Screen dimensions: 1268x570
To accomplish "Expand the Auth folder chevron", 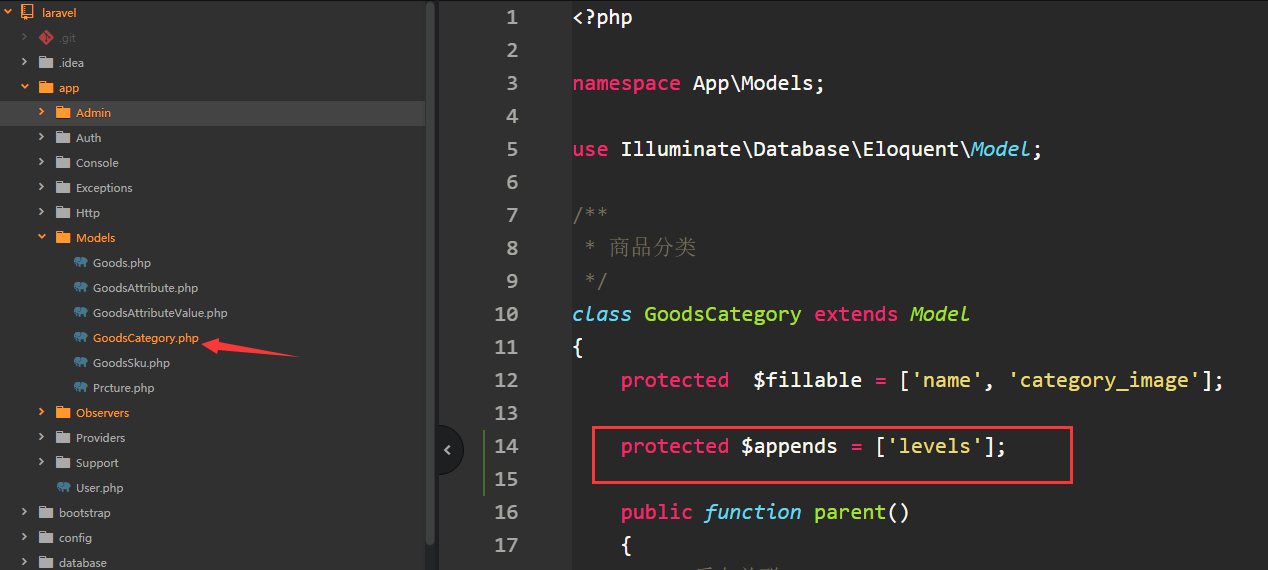I will click(x=42, y=138).
